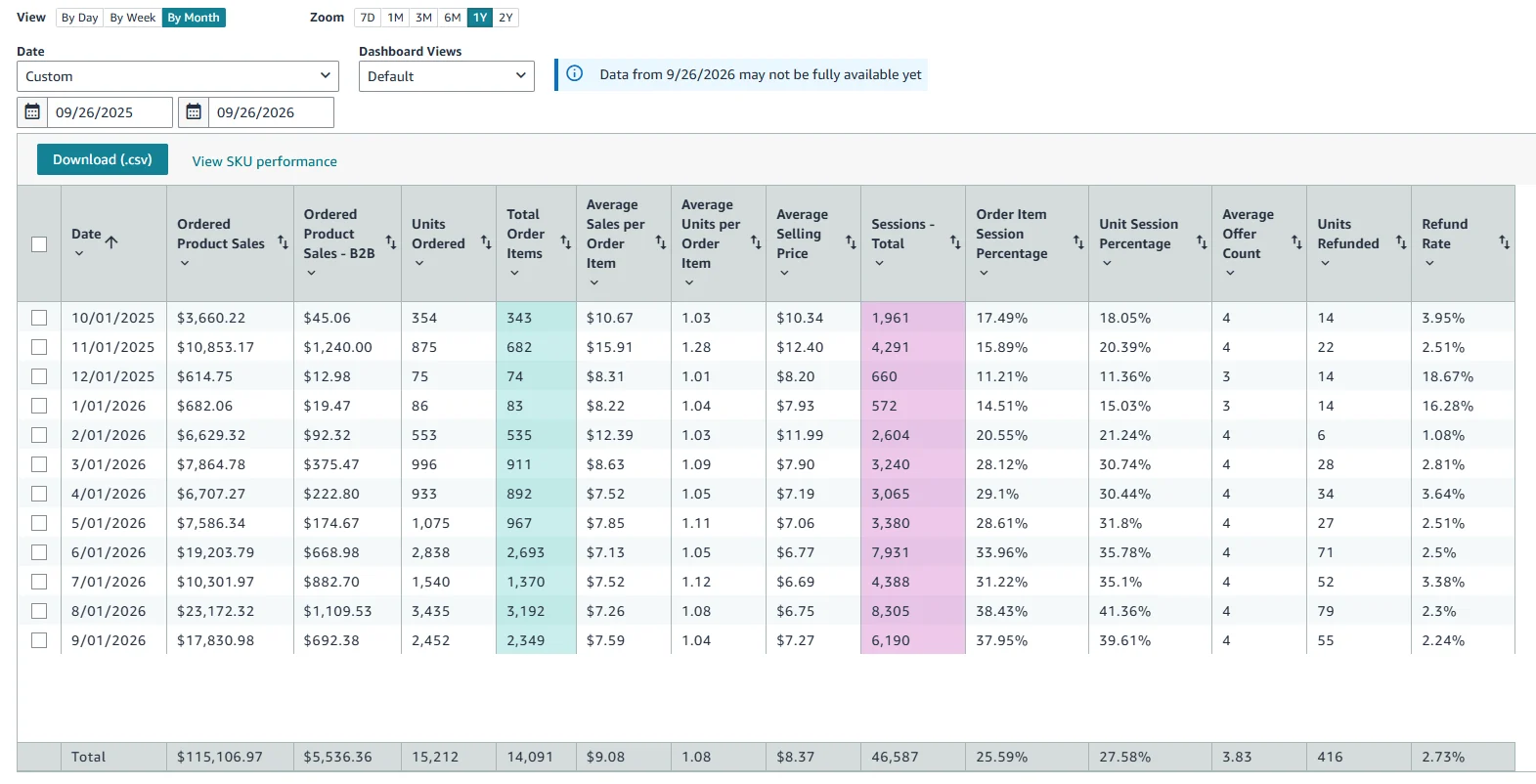This screenshot has height=784, width=1536.
Task: Expand the Unit Session Percentage column chevron
Action: click(x=1107, y=263)
